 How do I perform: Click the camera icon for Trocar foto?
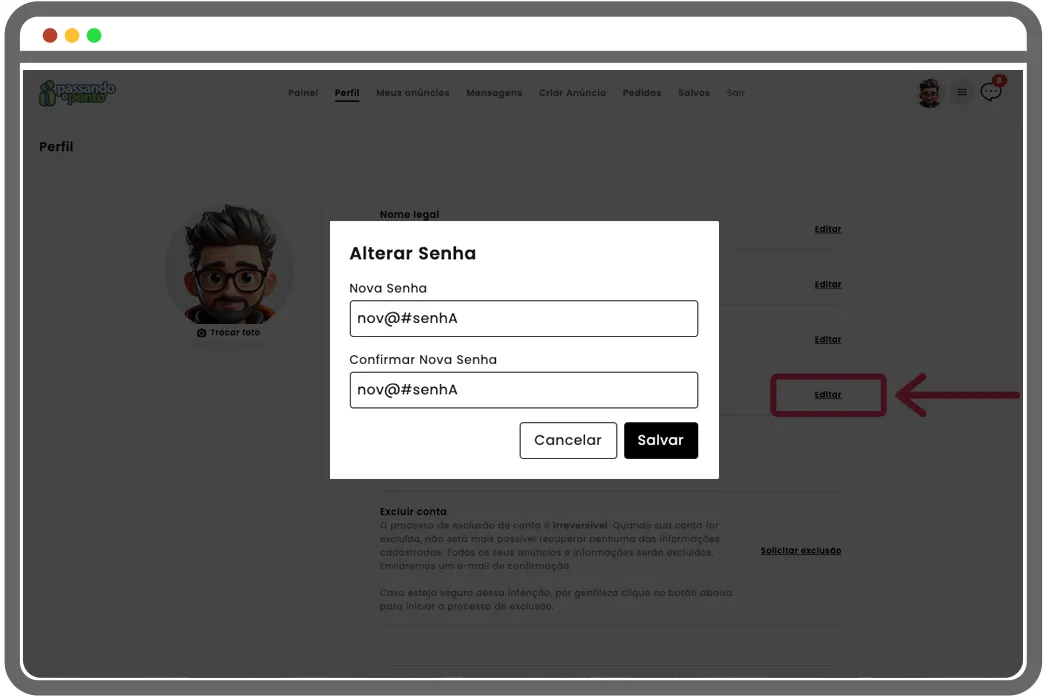(x=202, y=333)
